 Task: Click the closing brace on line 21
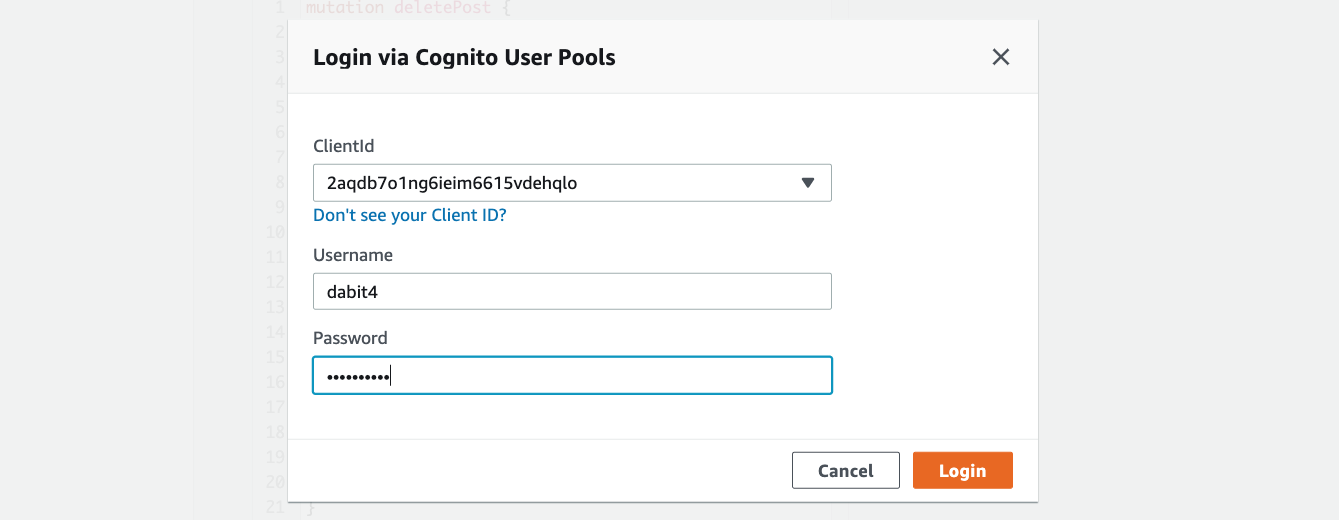[310, 509]
